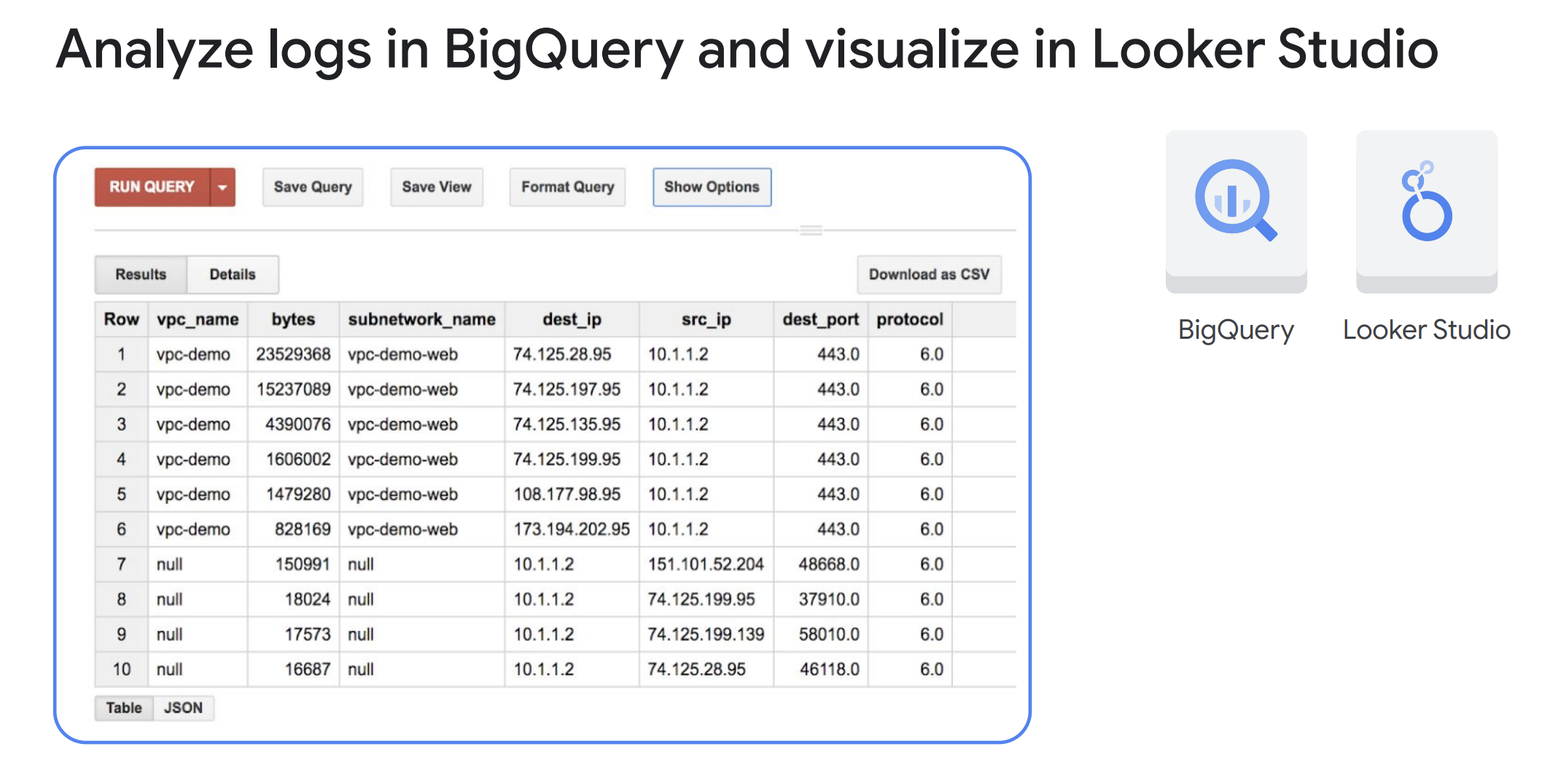Select bytes value 18024
1566x784 pixels.
pos(307,600)
